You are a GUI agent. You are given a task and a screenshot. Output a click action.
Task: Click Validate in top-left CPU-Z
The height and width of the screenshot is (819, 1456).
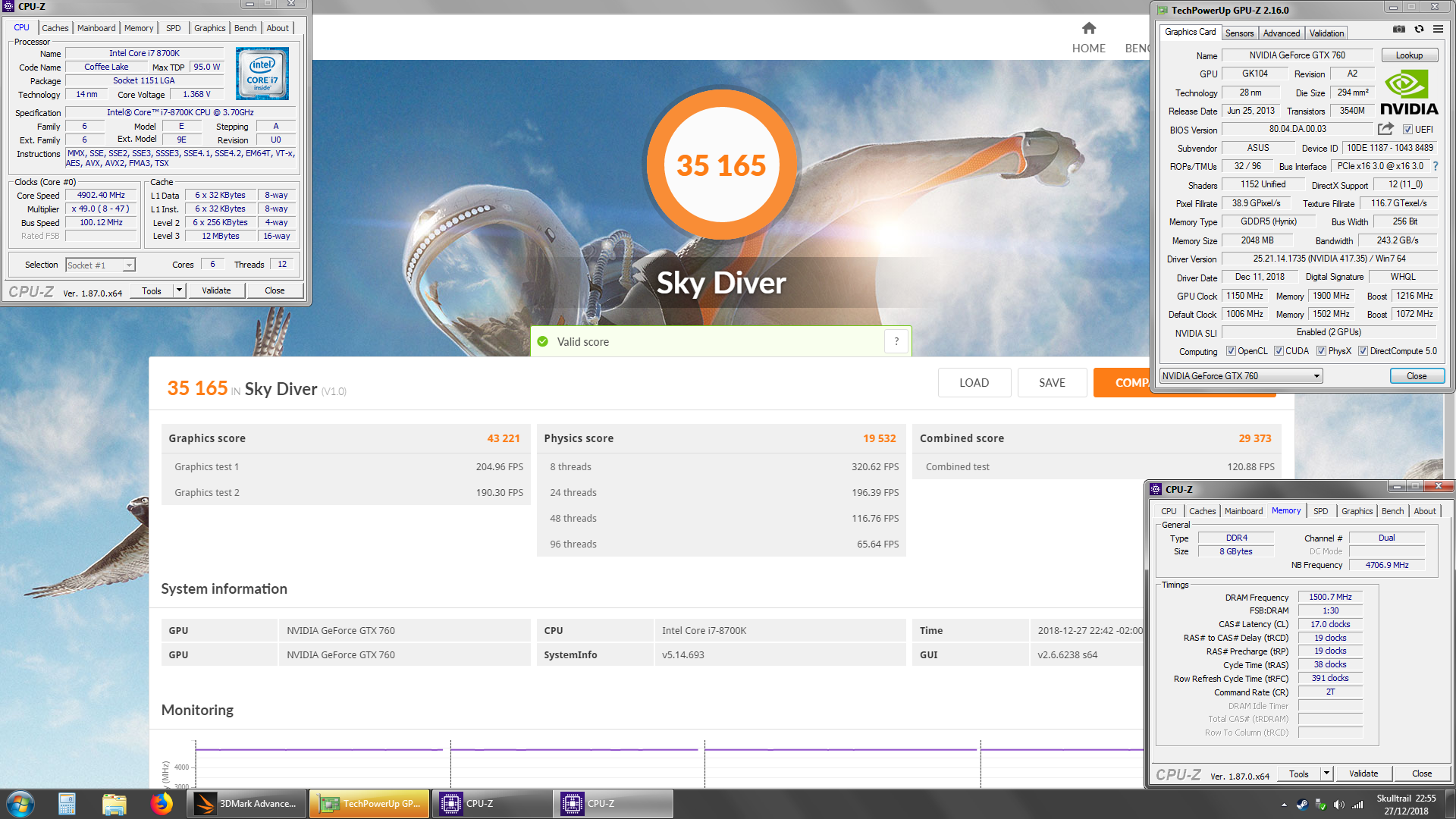coord(216,290)
